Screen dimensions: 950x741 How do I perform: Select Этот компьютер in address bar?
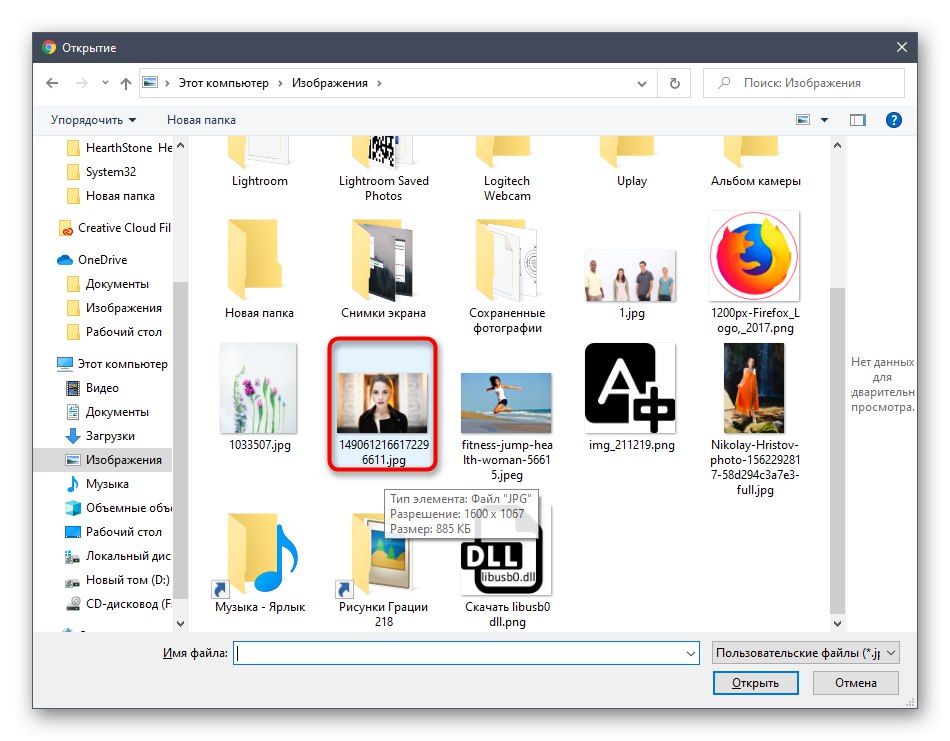coord(224,83)
